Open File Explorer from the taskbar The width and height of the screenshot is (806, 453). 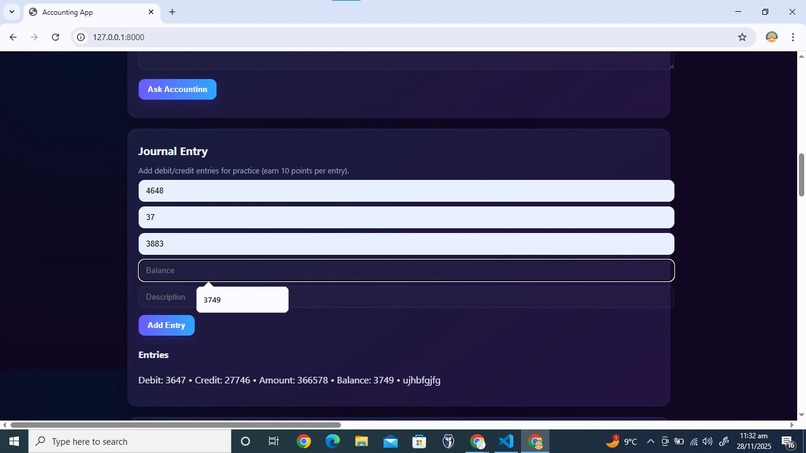[361, 441]
